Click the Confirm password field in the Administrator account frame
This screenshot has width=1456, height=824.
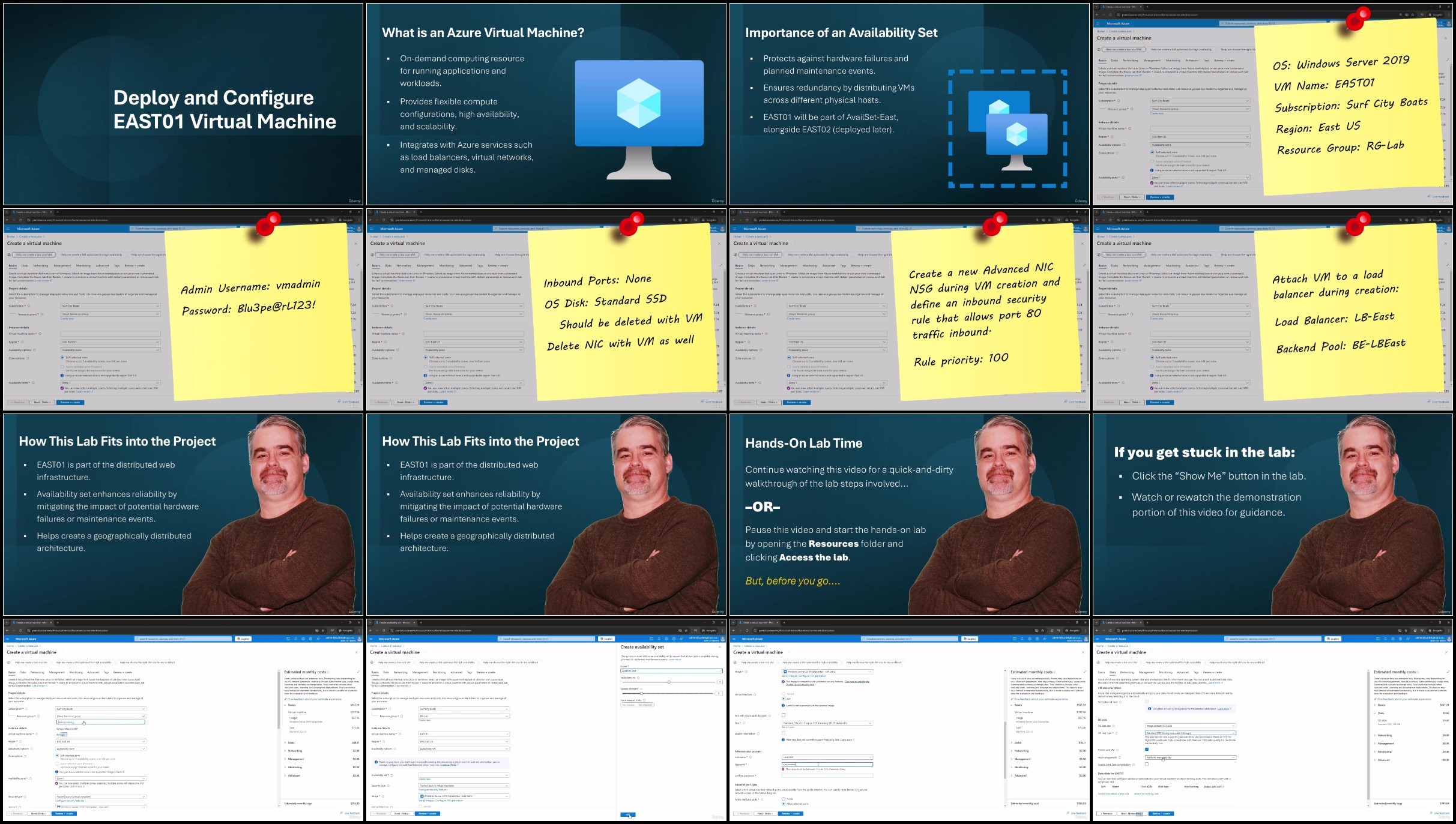pyautogui.click(x=827, y=775)
